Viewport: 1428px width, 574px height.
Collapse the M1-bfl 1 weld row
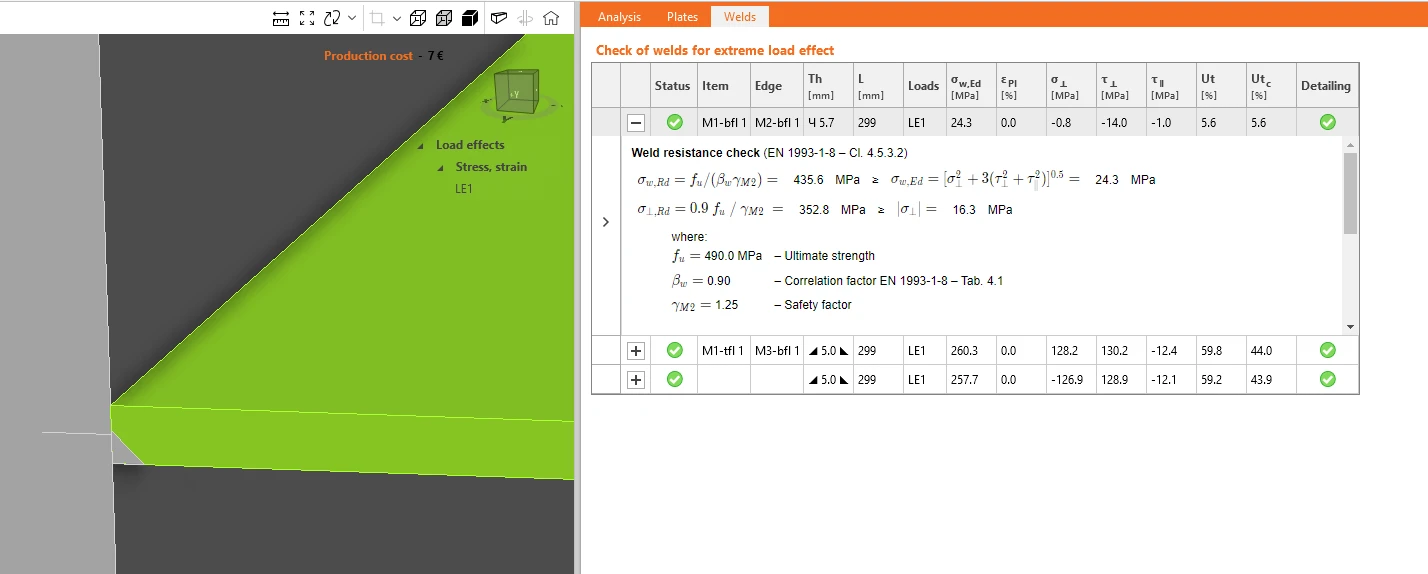point(636,122)
